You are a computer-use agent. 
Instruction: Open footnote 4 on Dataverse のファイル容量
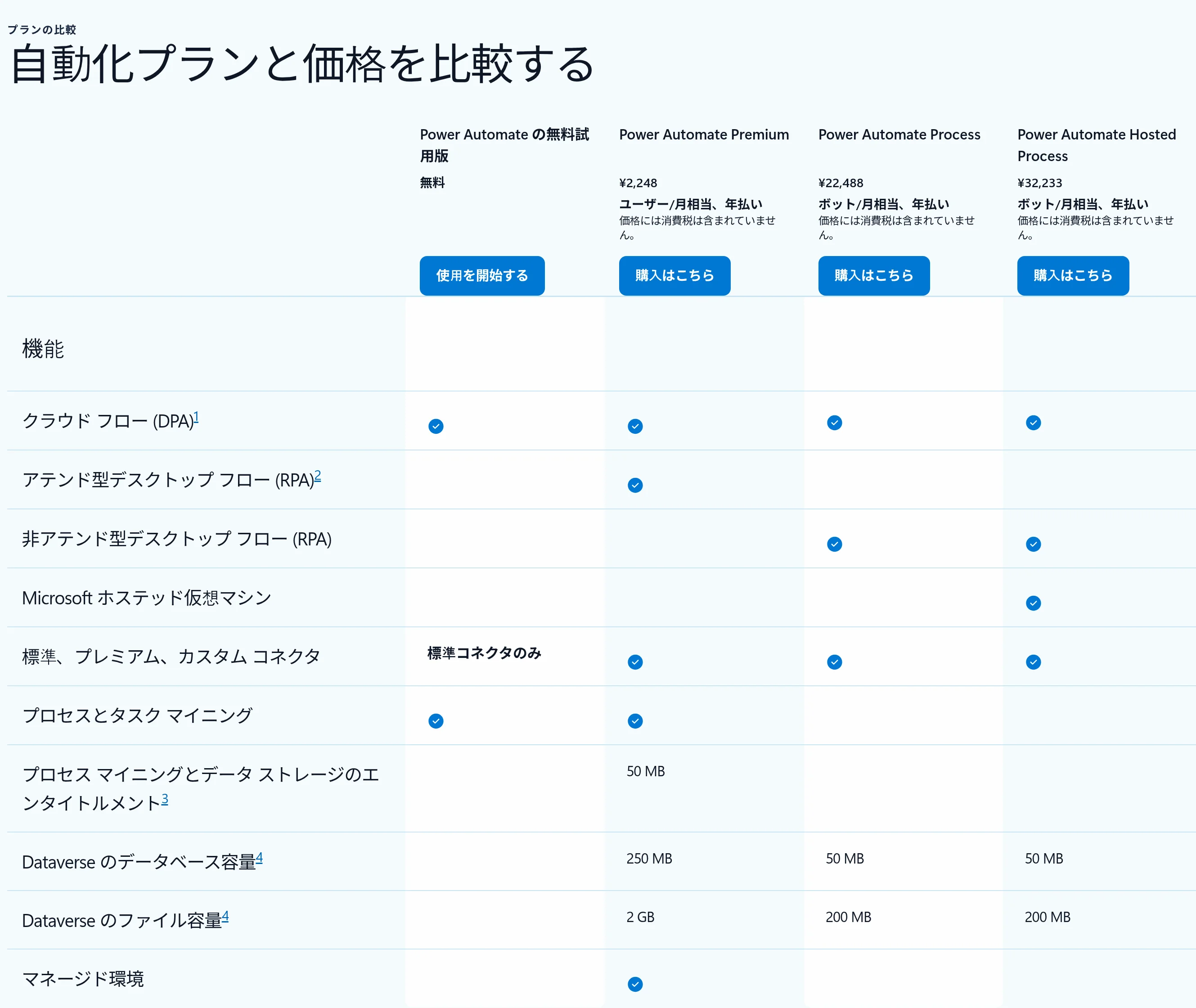coord(225,917)
